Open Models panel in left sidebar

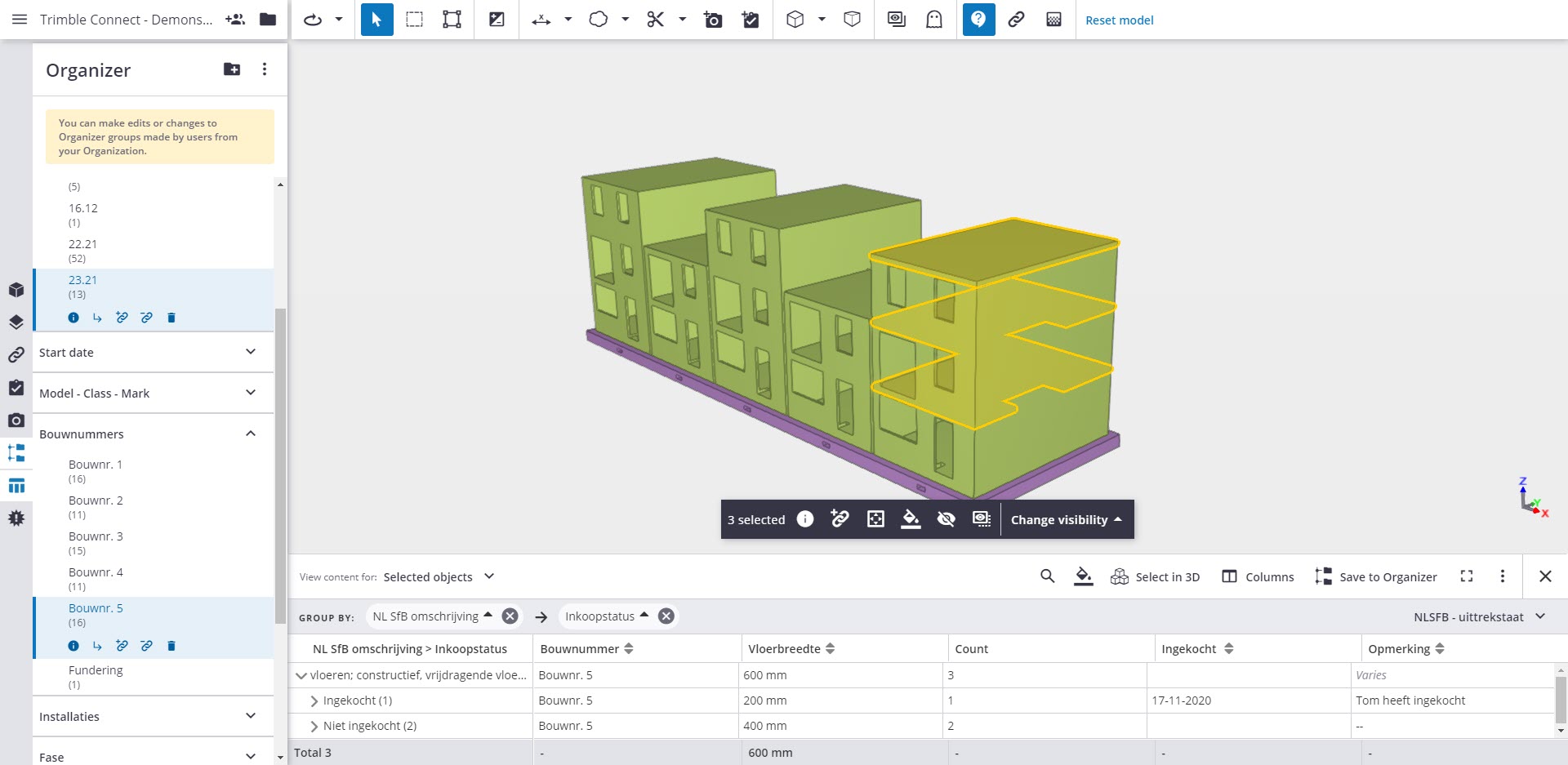point(16,290)
